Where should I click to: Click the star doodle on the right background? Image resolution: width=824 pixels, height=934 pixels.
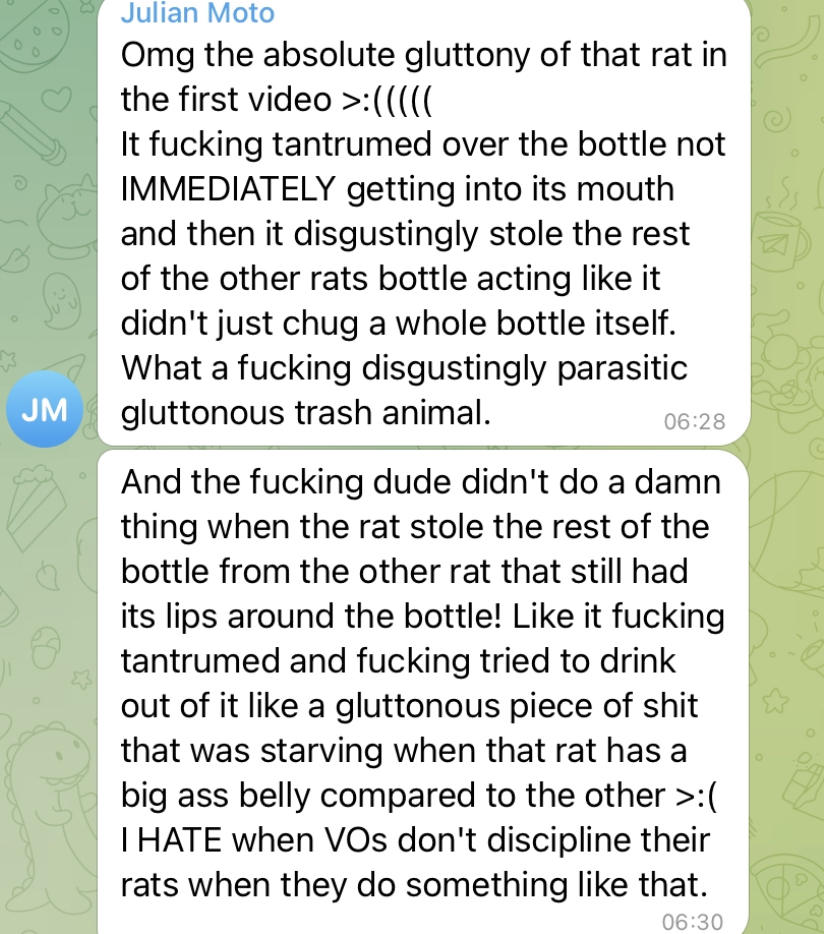click(x=776, y=701)
